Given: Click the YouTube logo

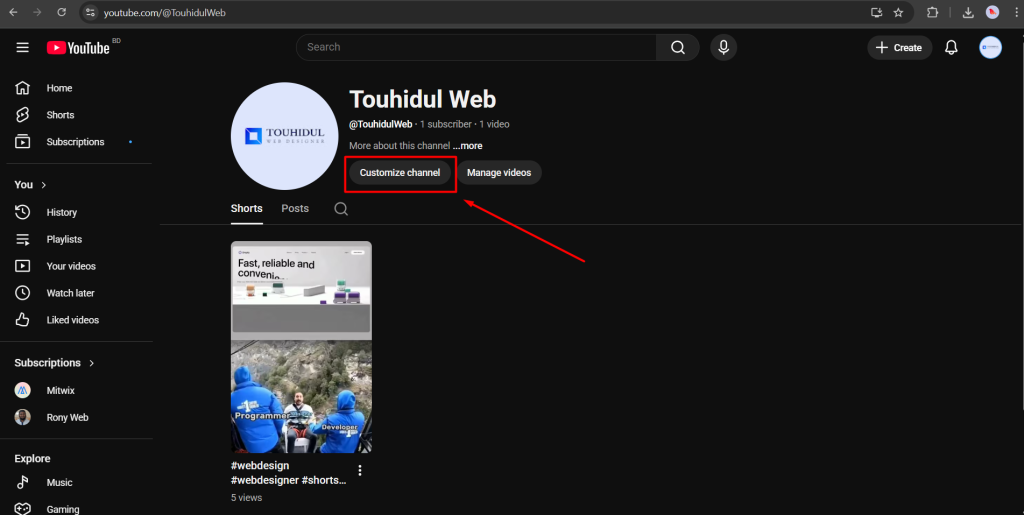Looking at the screenshot, I should (x=78, y=48).
